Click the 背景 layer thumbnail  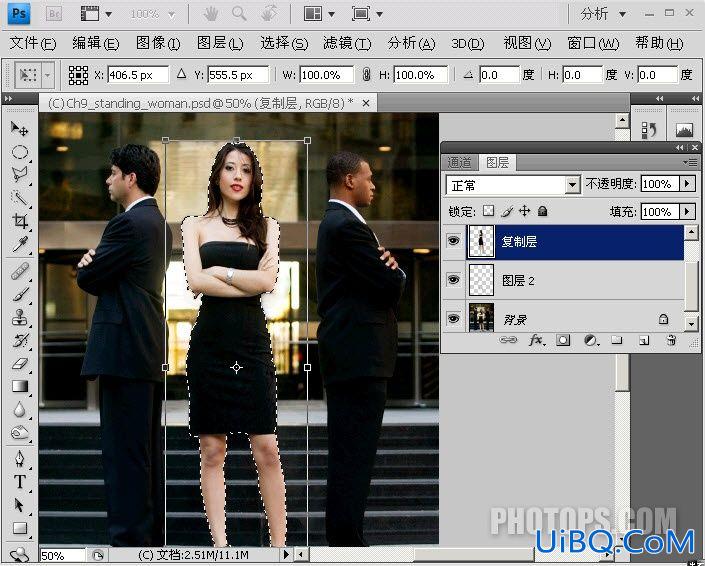pos(481,317)
